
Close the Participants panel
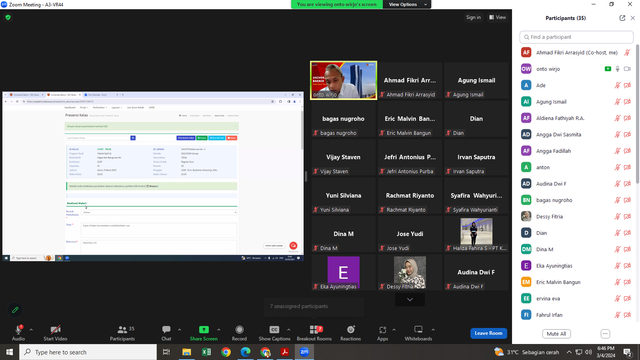tap(633, 18)
